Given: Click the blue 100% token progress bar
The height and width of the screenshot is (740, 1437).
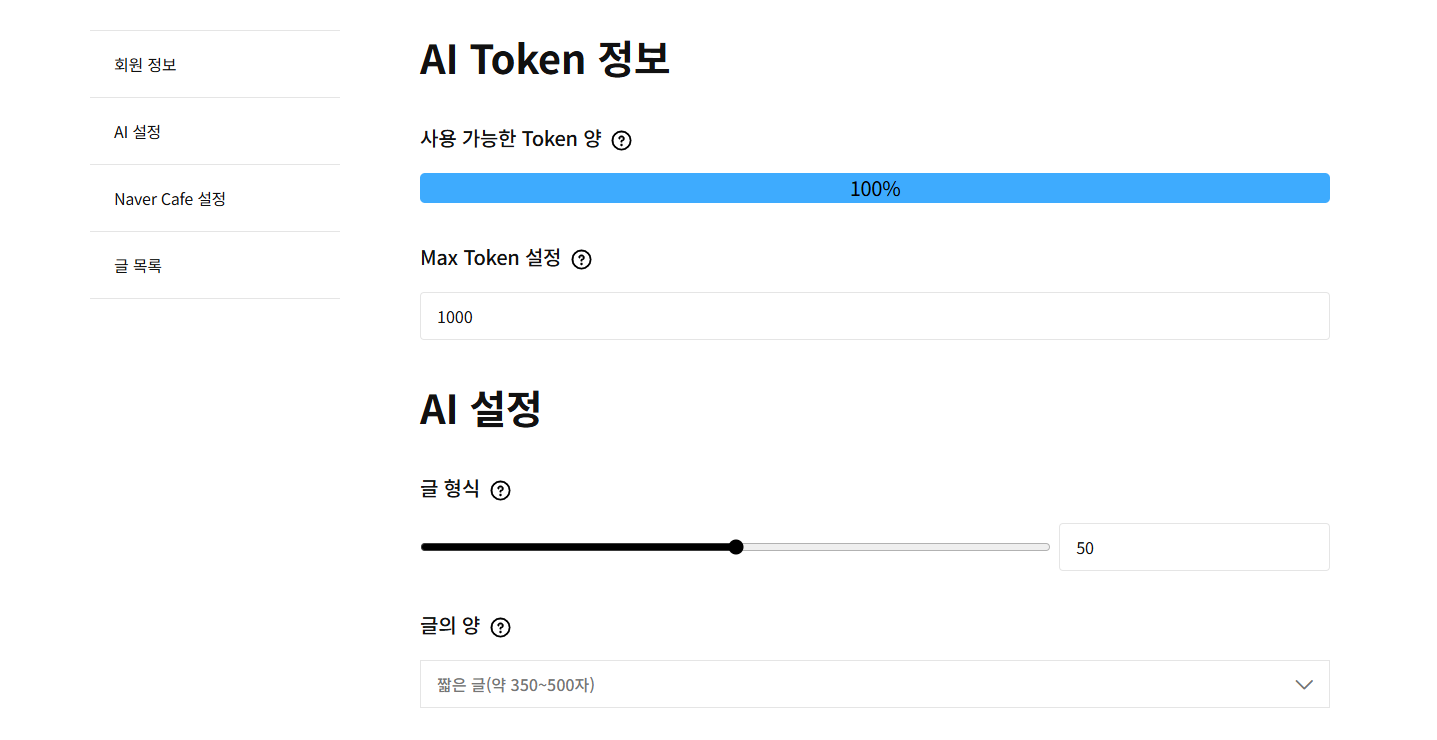Looking at the screenshot, I should [x=874, y=188].
